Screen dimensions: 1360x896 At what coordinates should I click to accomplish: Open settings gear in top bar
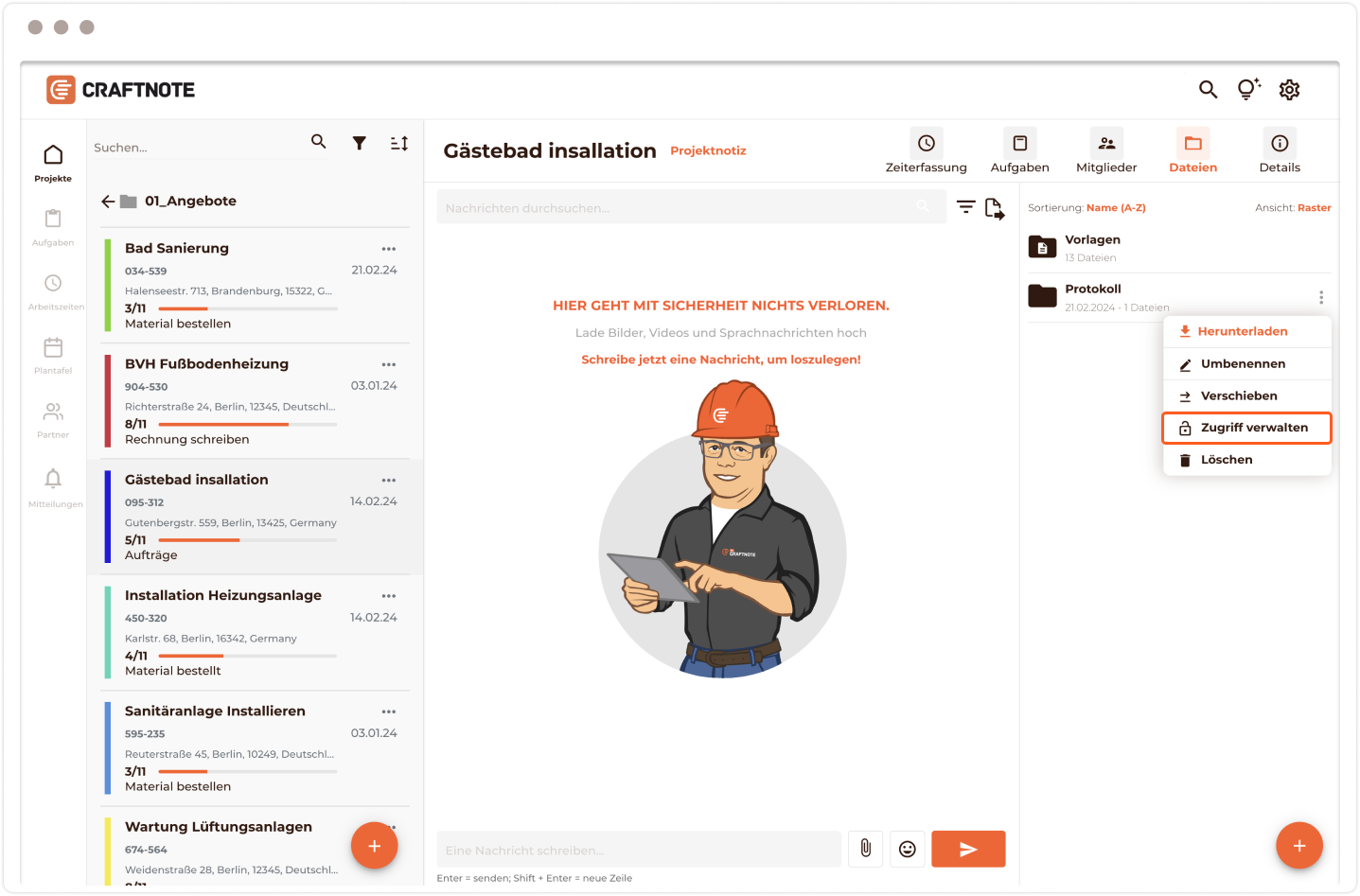coord(1289,90)
